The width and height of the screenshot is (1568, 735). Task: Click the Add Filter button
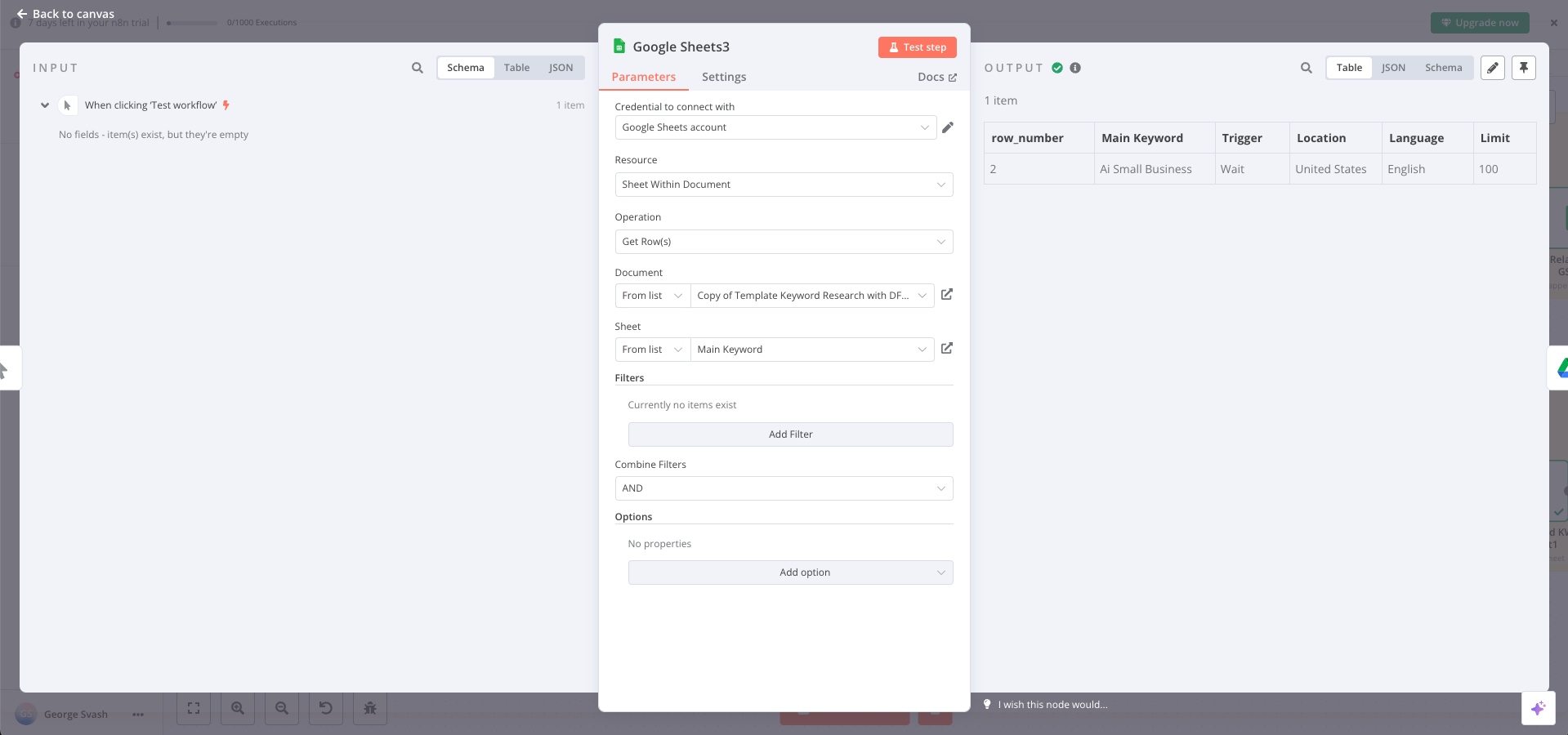pos(790,434)
